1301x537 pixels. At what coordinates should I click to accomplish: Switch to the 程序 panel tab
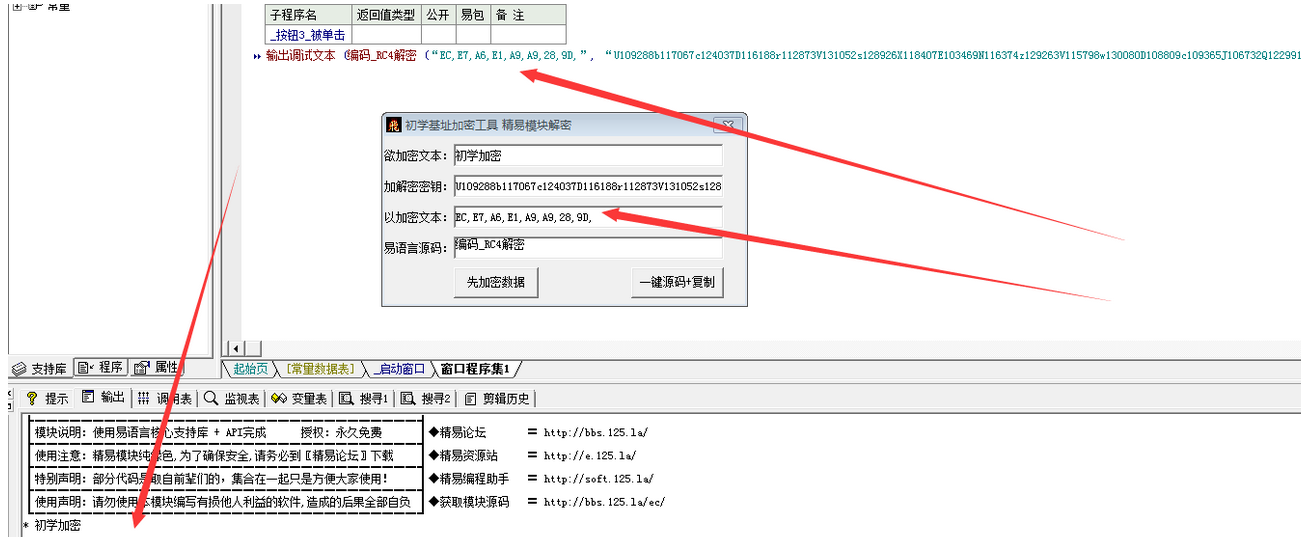click(100, 368)
